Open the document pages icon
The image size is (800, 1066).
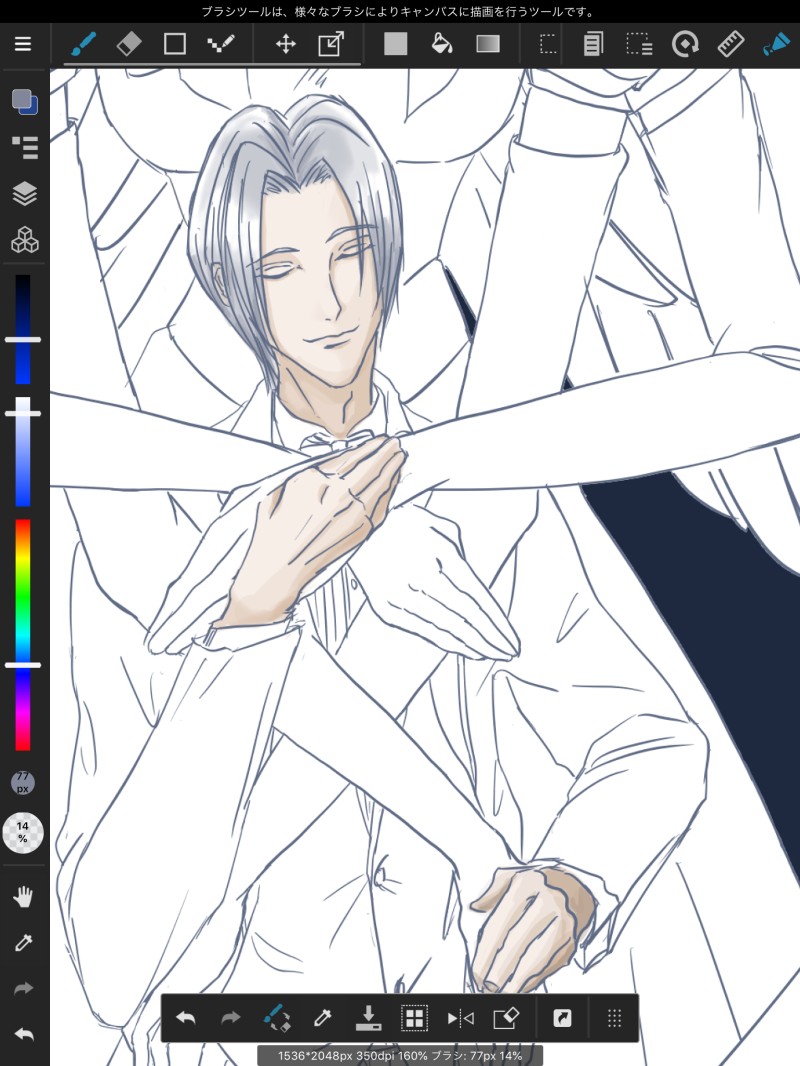point(593,44)
